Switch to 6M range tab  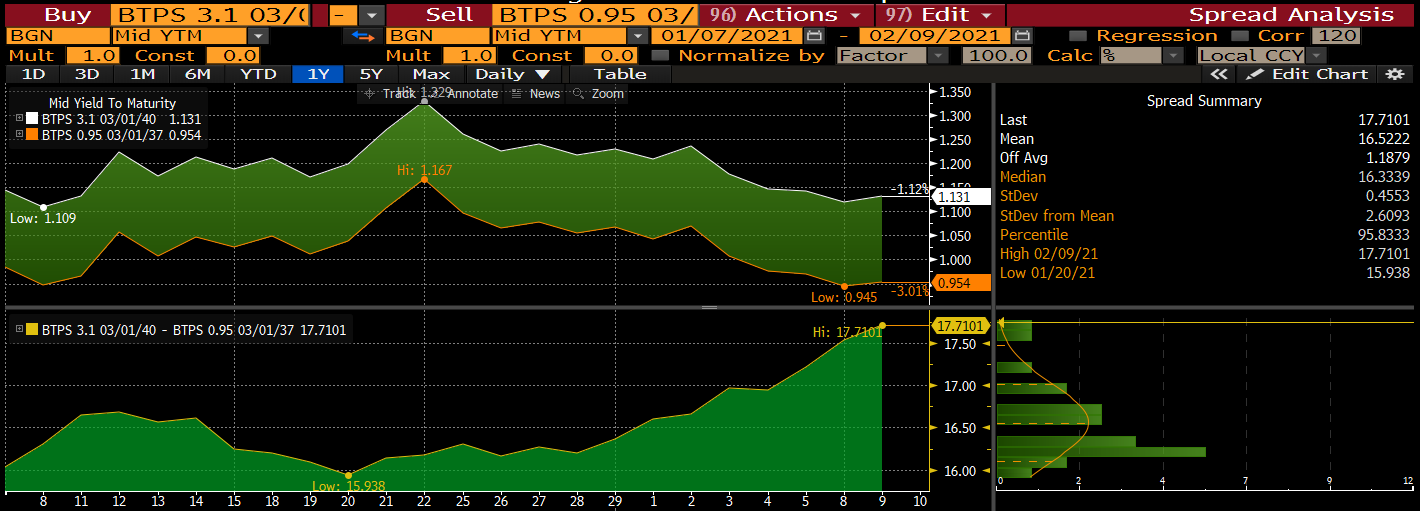[x=197, y=74]
